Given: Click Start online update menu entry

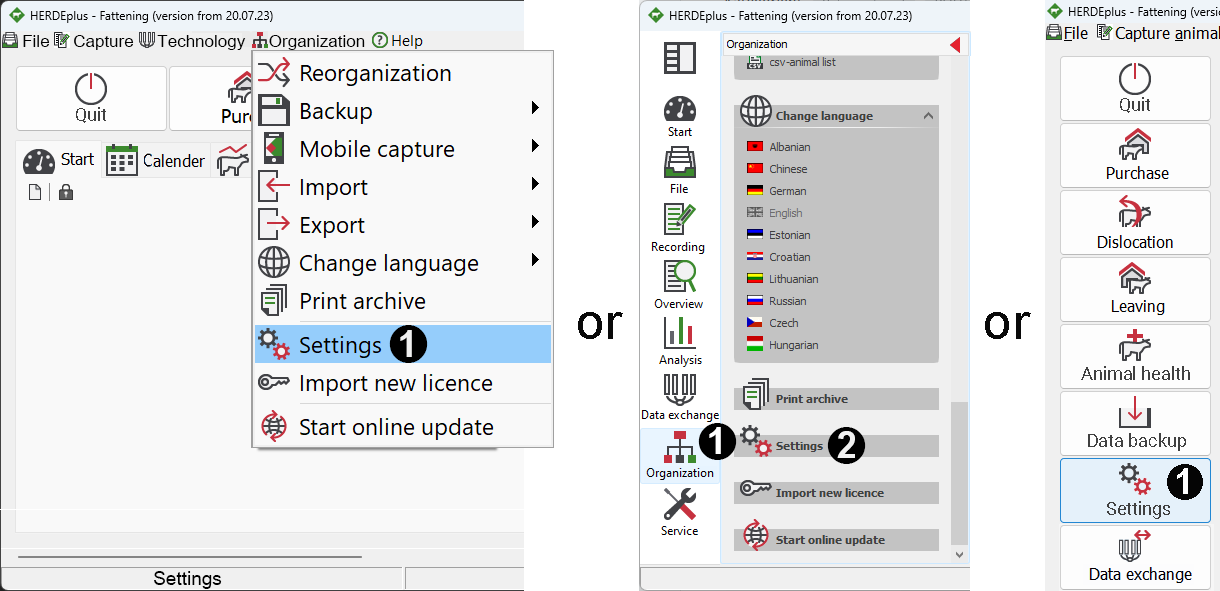Looking at the screenshot, I should tap(395, 427).
